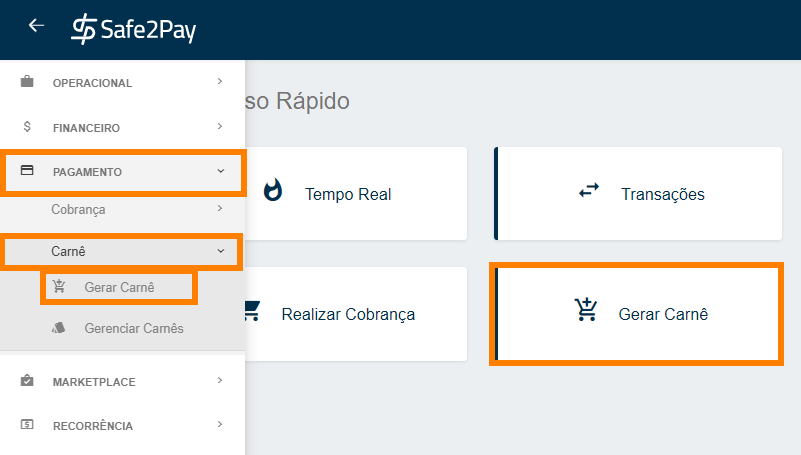Click the Marketplace bag icon
Screen dimensions: 801x455
click(x=27, y=380)
